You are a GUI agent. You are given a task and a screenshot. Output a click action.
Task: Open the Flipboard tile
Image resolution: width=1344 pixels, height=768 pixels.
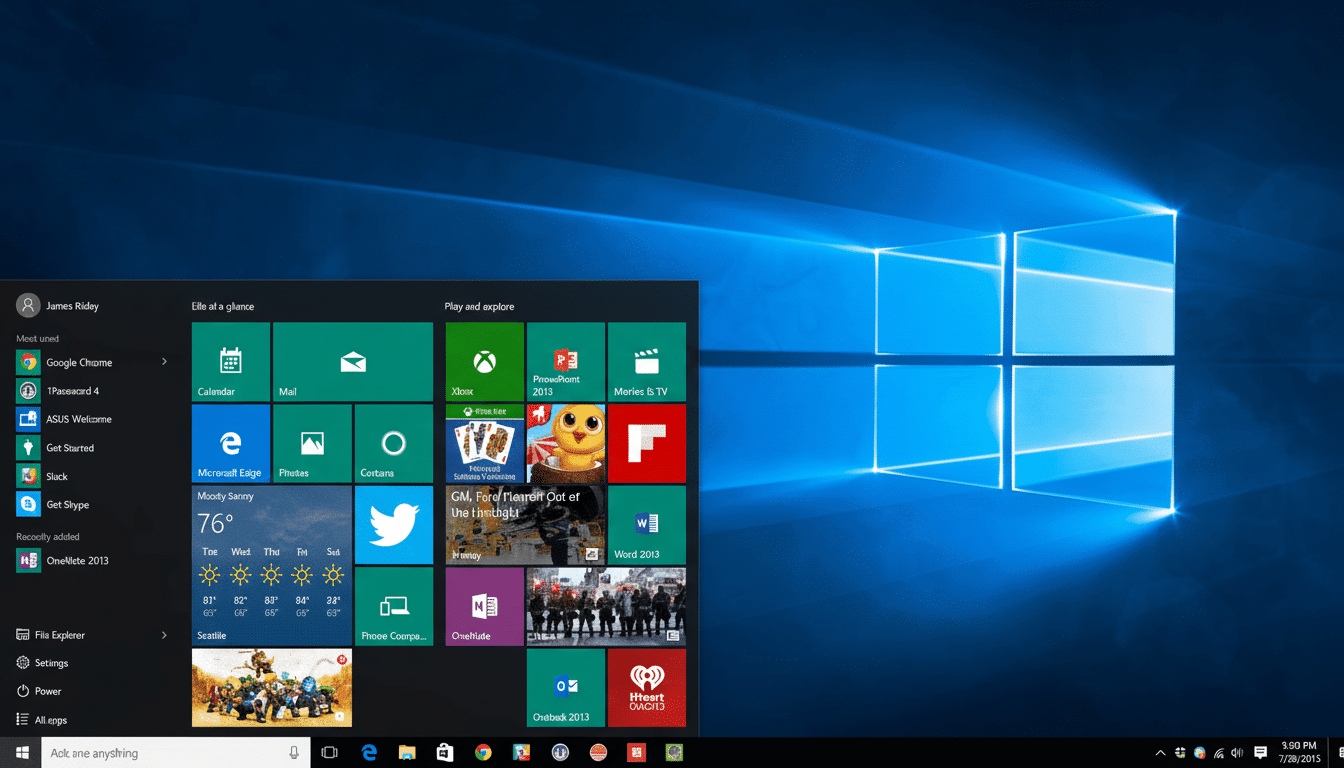tap(646, 443)
